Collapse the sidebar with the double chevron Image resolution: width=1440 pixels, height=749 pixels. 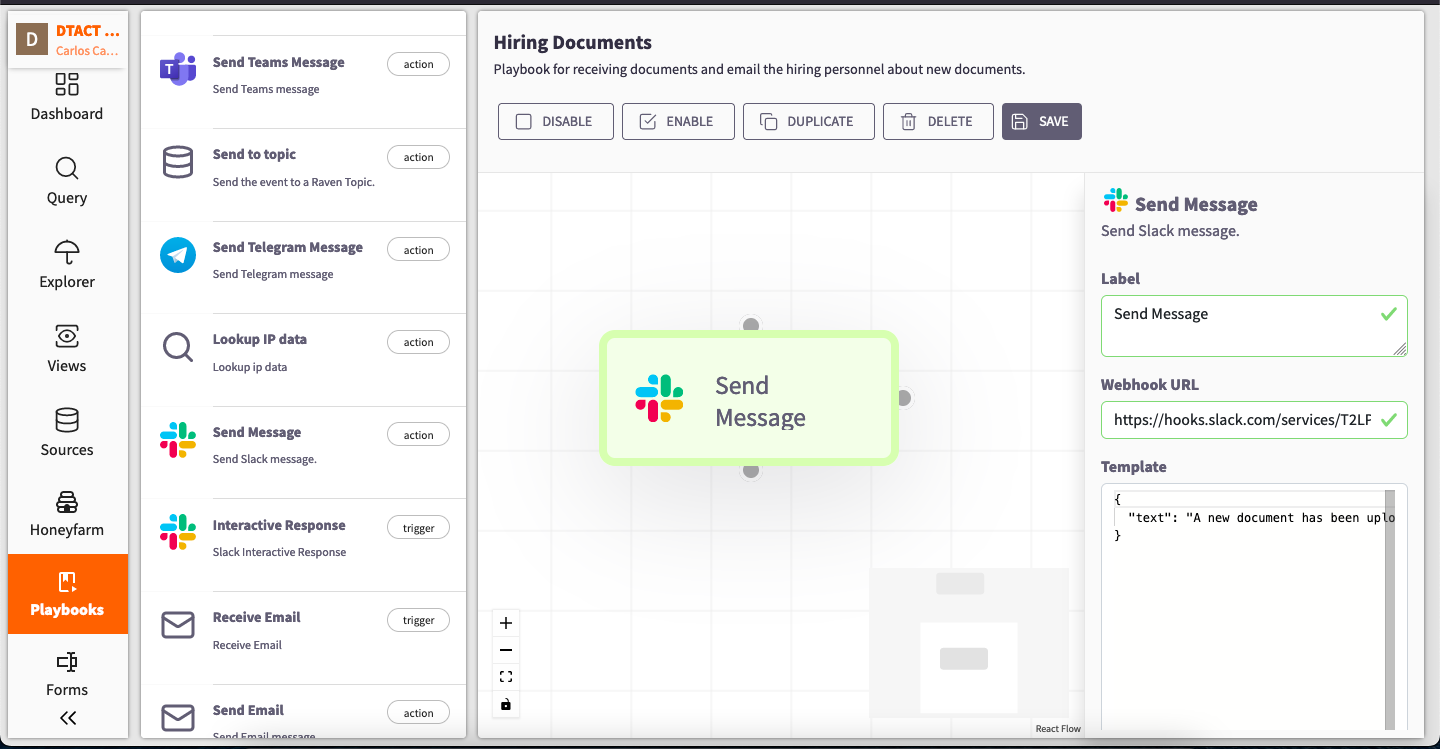click(67, 717)
